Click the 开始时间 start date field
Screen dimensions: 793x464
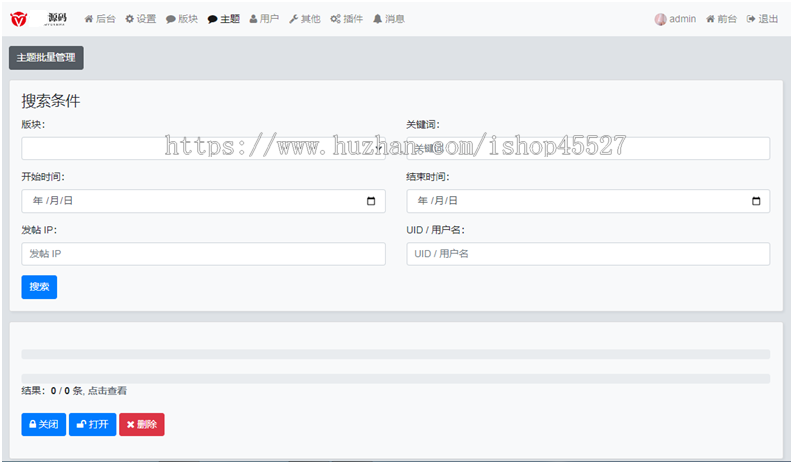point(203,201)
